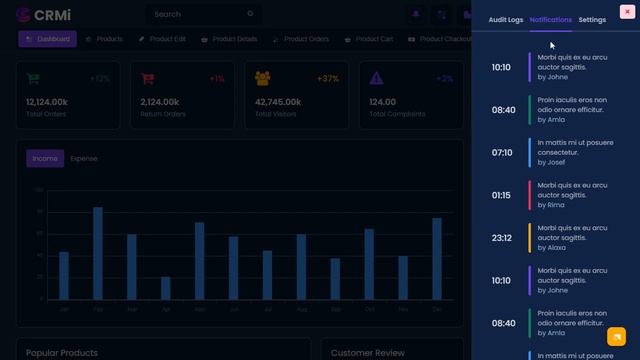
Task: Click the Total Complaints warning icon
Action: point(376,78)
